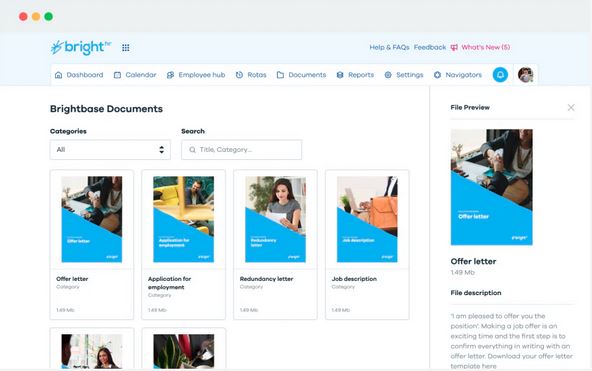Image resolution: width=592 pixels, height=371 pixels.
Task: Select the Job description thumbnail
Action: pyautogui.click(x=367, y=219)
